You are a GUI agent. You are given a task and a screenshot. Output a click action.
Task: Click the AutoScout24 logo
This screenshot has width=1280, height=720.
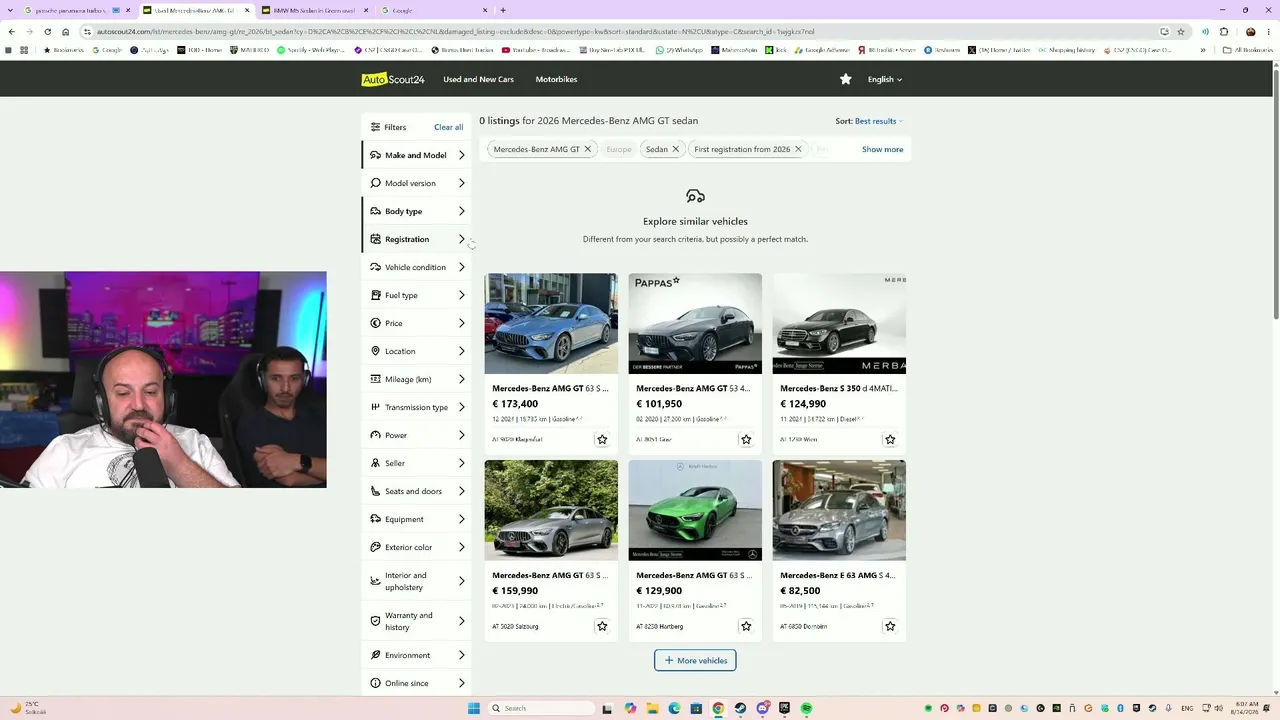point(393,79)
